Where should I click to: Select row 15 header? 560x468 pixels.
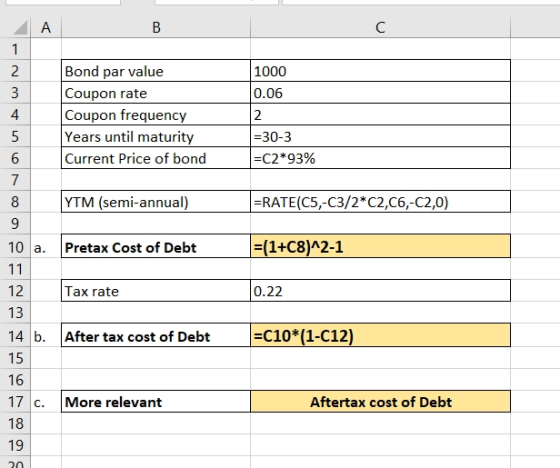15,358
